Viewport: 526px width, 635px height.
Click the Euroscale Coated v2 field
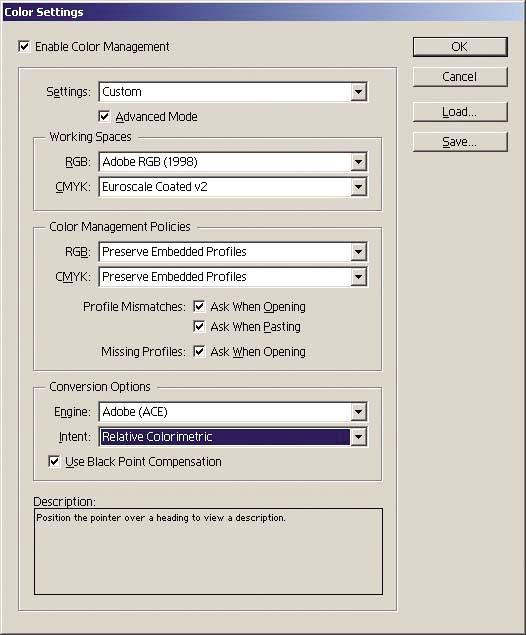(x=225, y=187)
